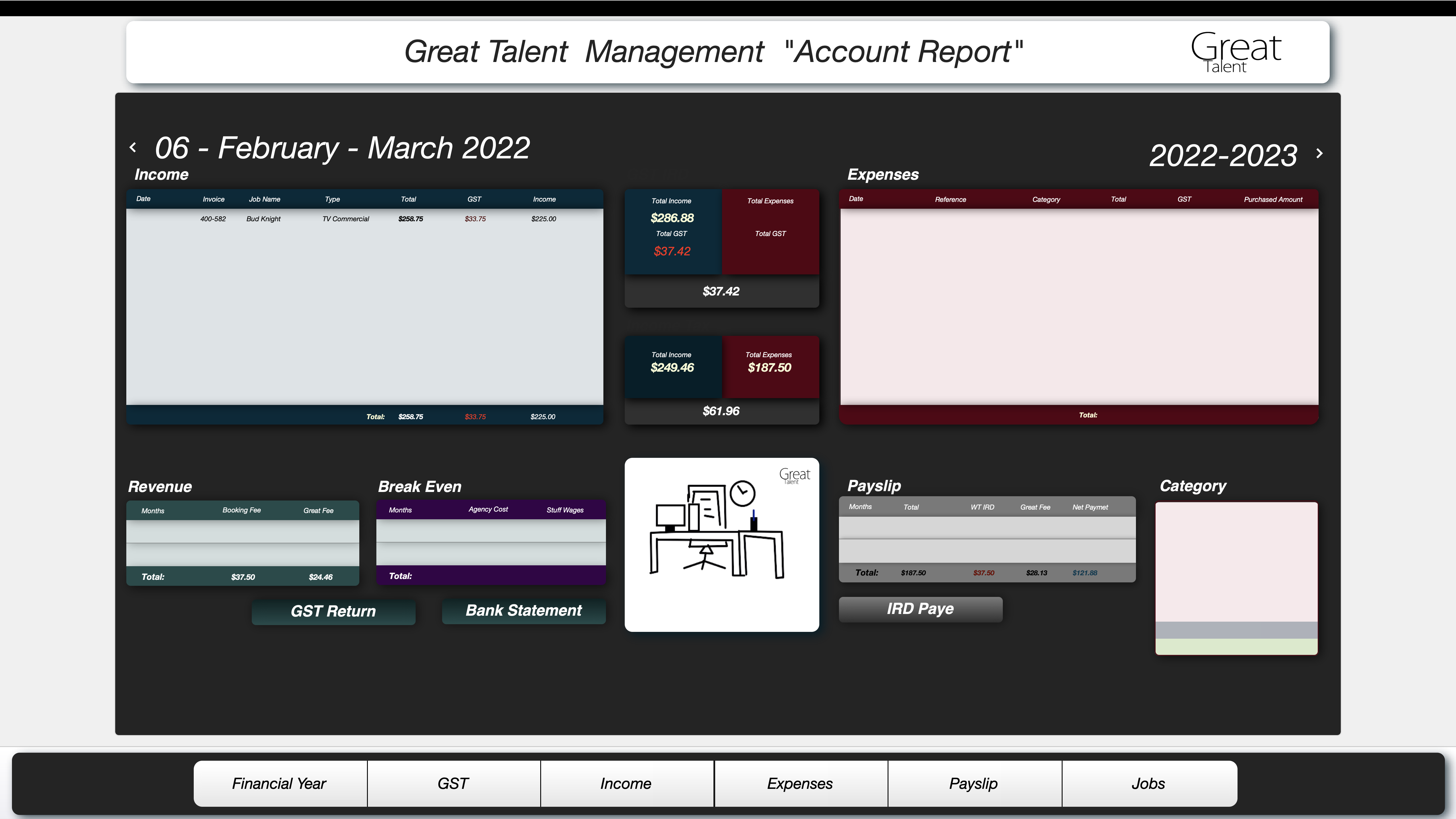Click the Purchased Amount column header
This screenshot has height=819, width=1456.
[x=1273, y=199]
